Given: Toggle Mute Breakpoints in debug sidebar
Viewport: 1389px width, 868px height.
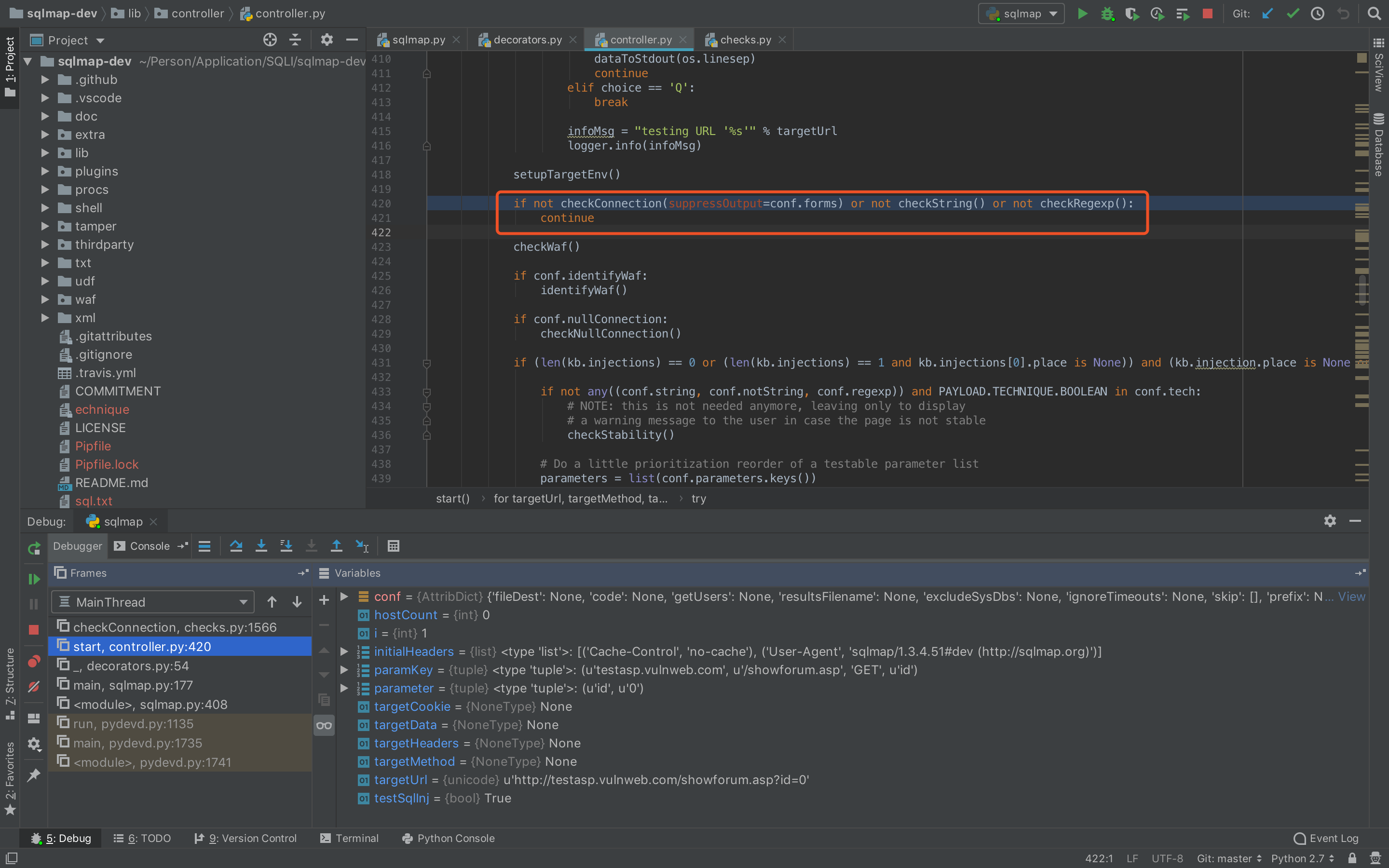Looking at the screenshot, I should click(34, 687).
